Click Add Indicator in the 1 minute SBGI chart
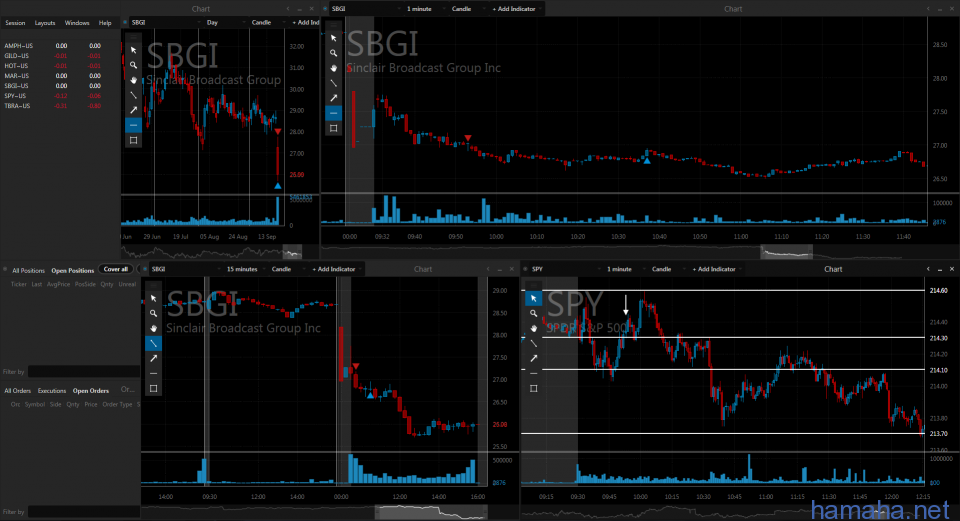 [514, 9]
